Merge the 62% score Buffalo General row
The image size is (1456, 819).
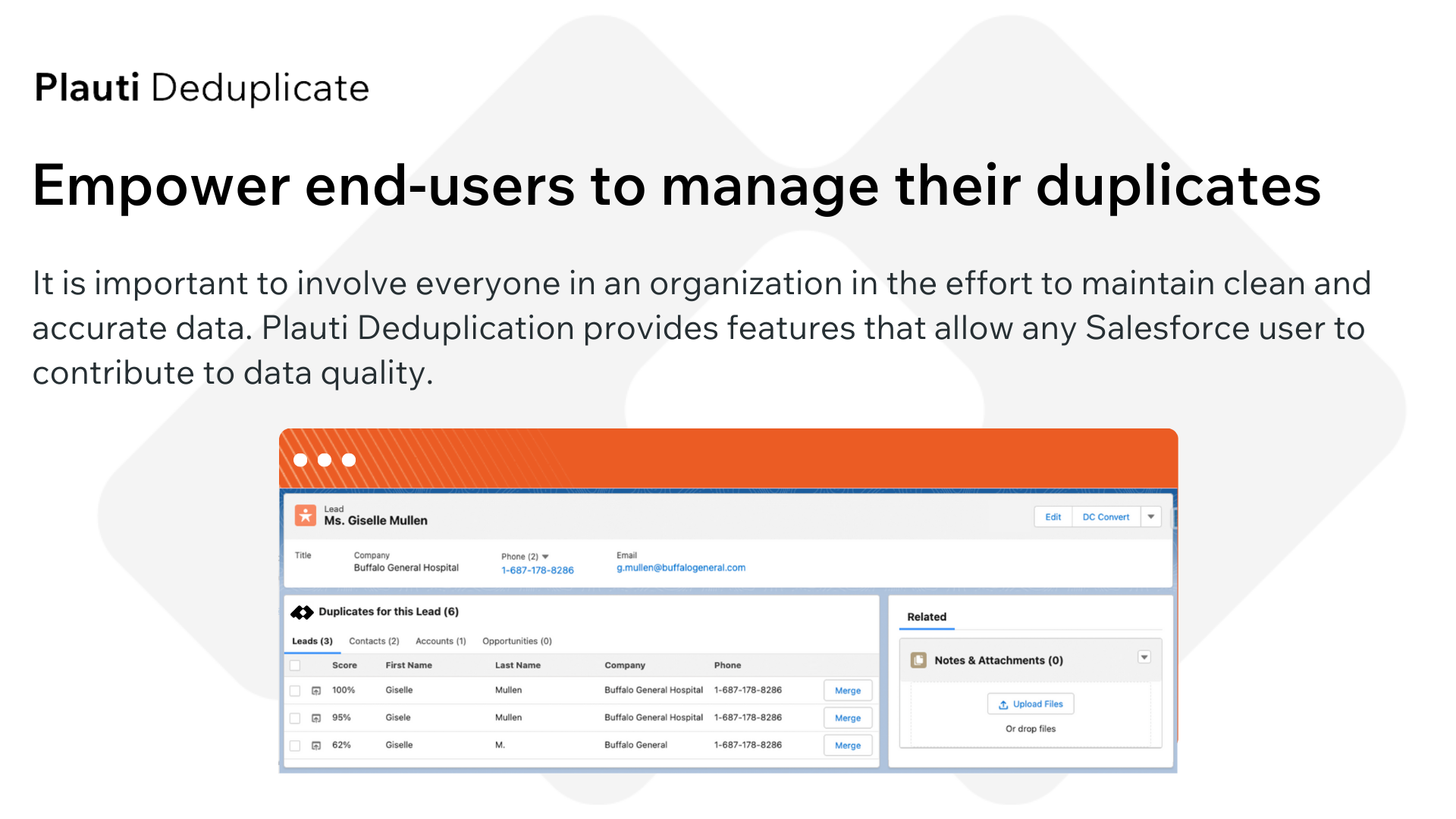click(x=848, y=745)
